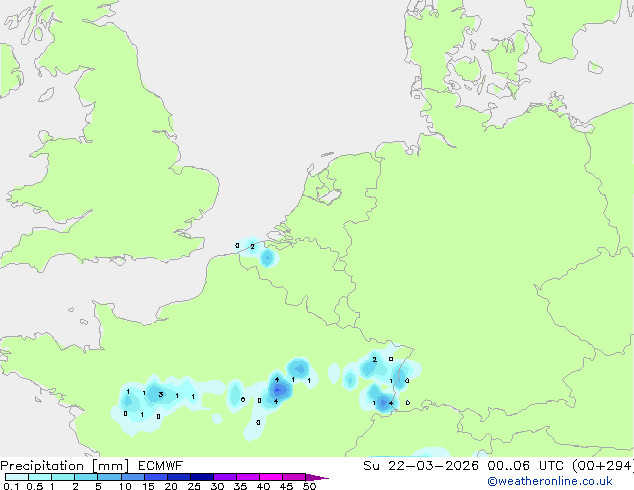The image size is (634, 490).
Task: Click the '0.5' legend scale label
Action: [x=34, y=486]
